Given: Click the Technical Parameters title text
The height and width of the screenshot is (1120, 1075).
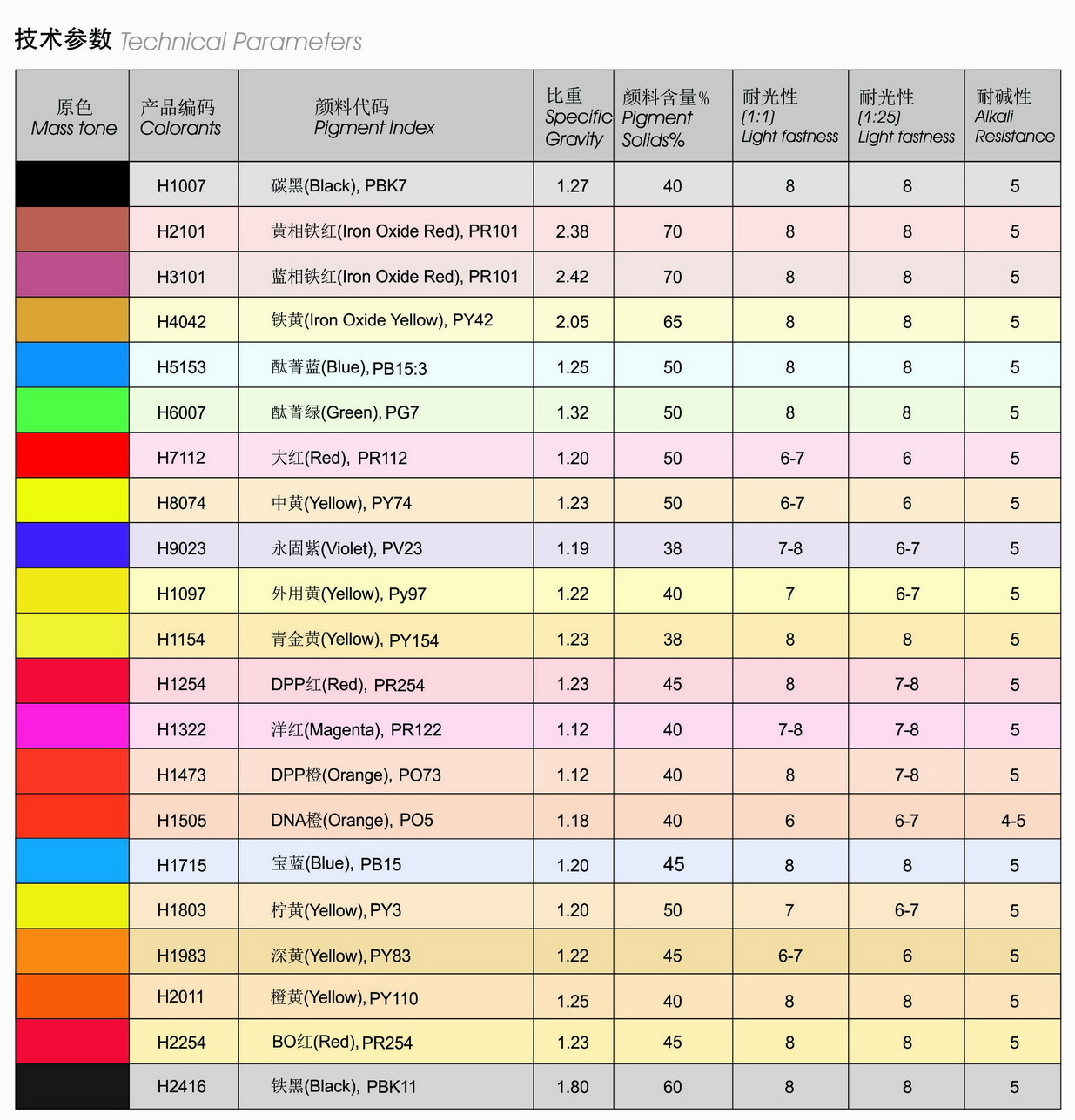Looking at the screenshot, I should click(x=242, y=41).
